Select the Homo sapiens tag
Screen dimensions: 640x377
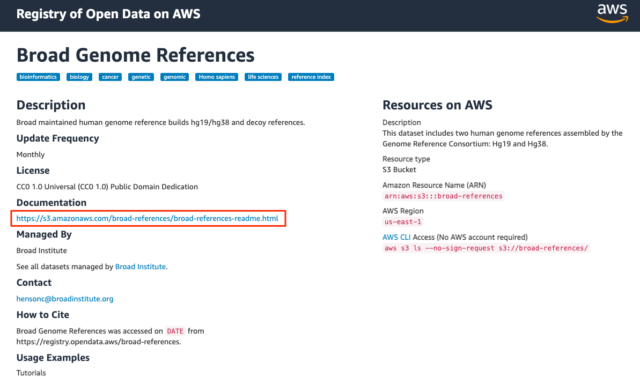point(216,77)
